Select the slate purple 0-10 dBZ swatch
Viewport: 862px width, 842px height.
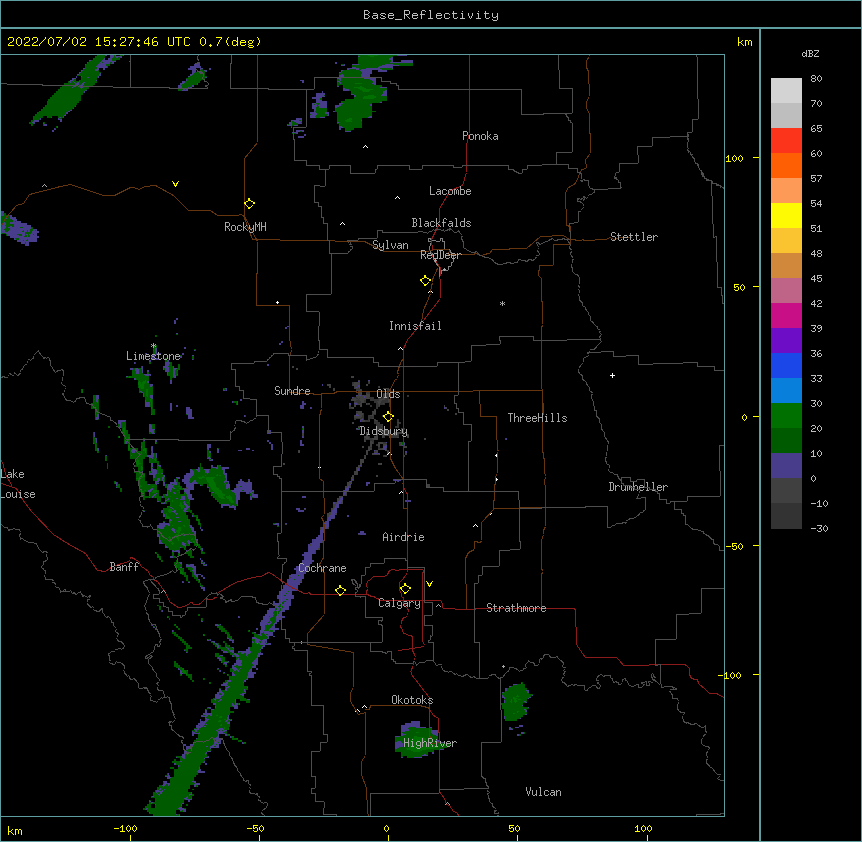(786, 466)
